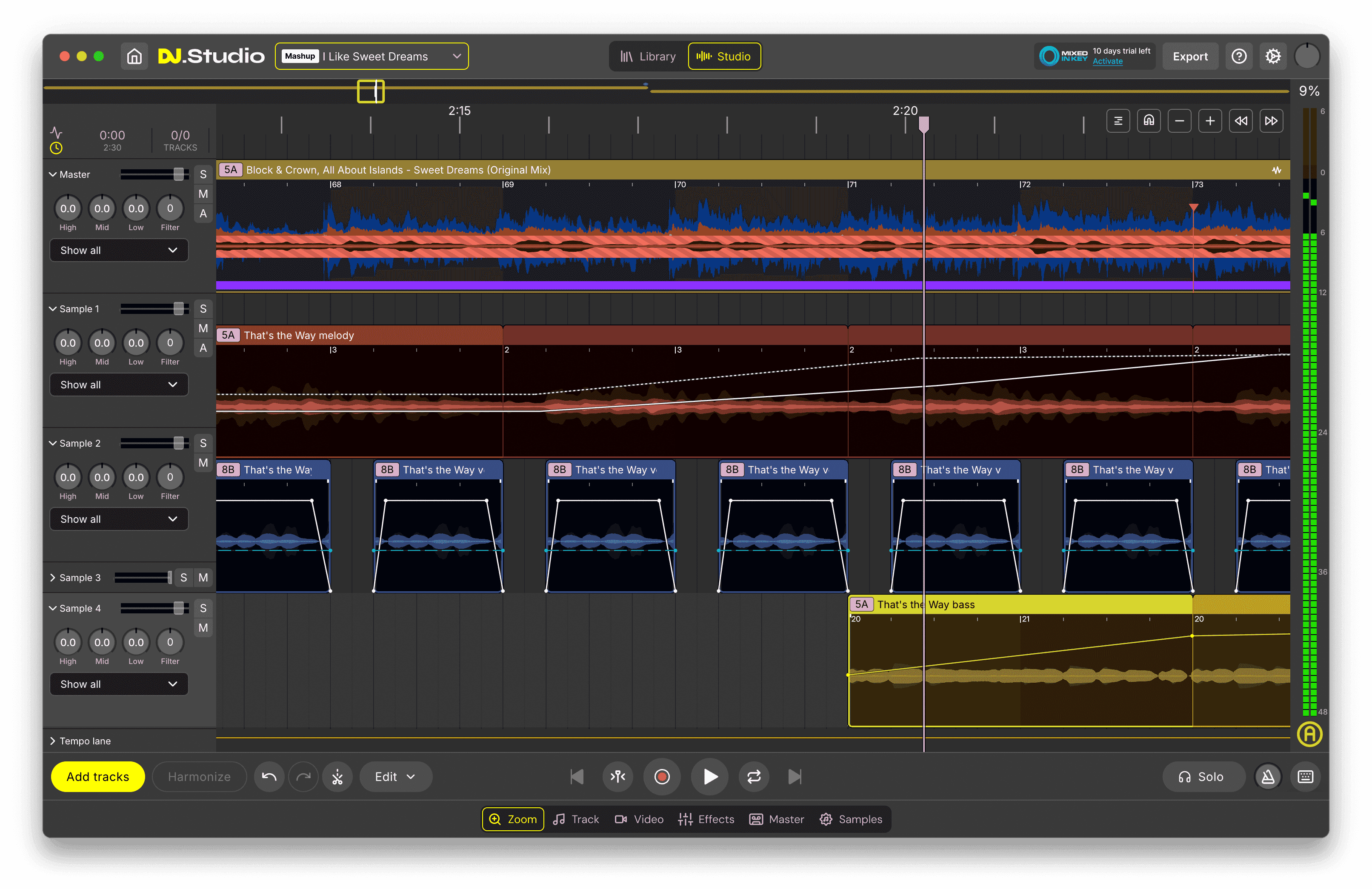Open the Sample 4 Show all dropdown

coord(119,684)
